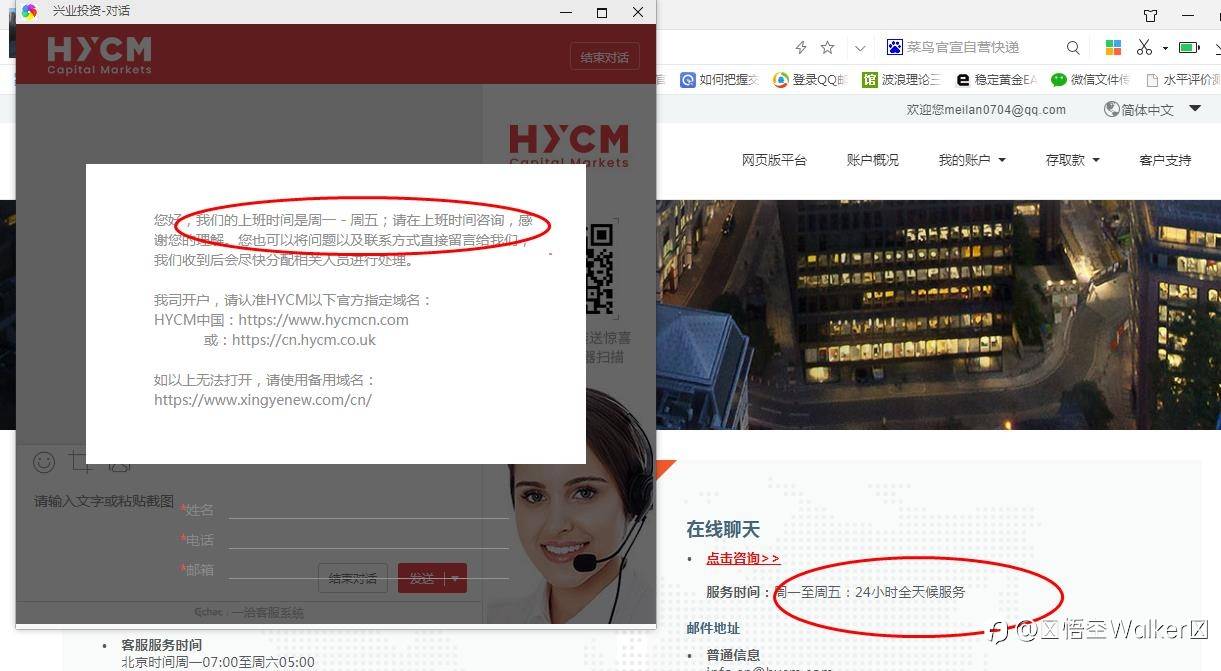Click the 点击咨询>> link
Image resolution: width=1221 pixels, height=671 pixels.
click(x=743, y=559)
